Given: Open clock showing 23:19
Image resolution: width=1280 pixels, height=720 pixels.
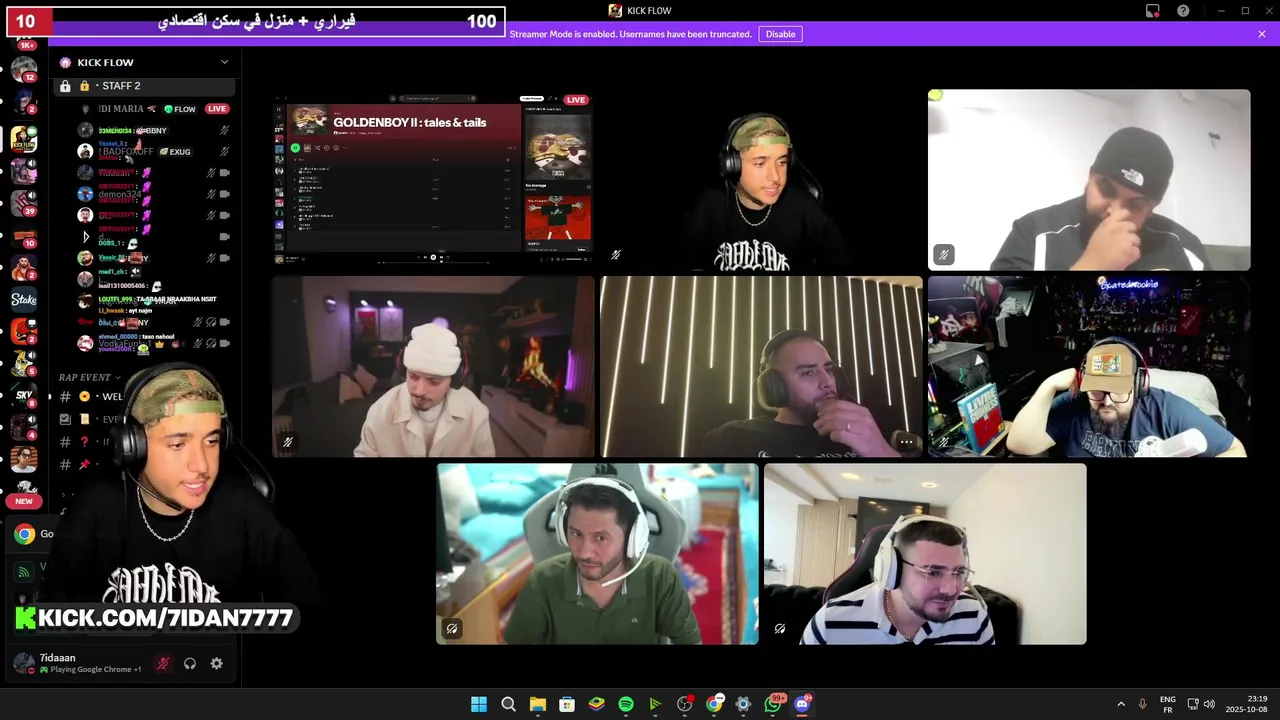Looking at the screenshot, I should click(1248, 704).
